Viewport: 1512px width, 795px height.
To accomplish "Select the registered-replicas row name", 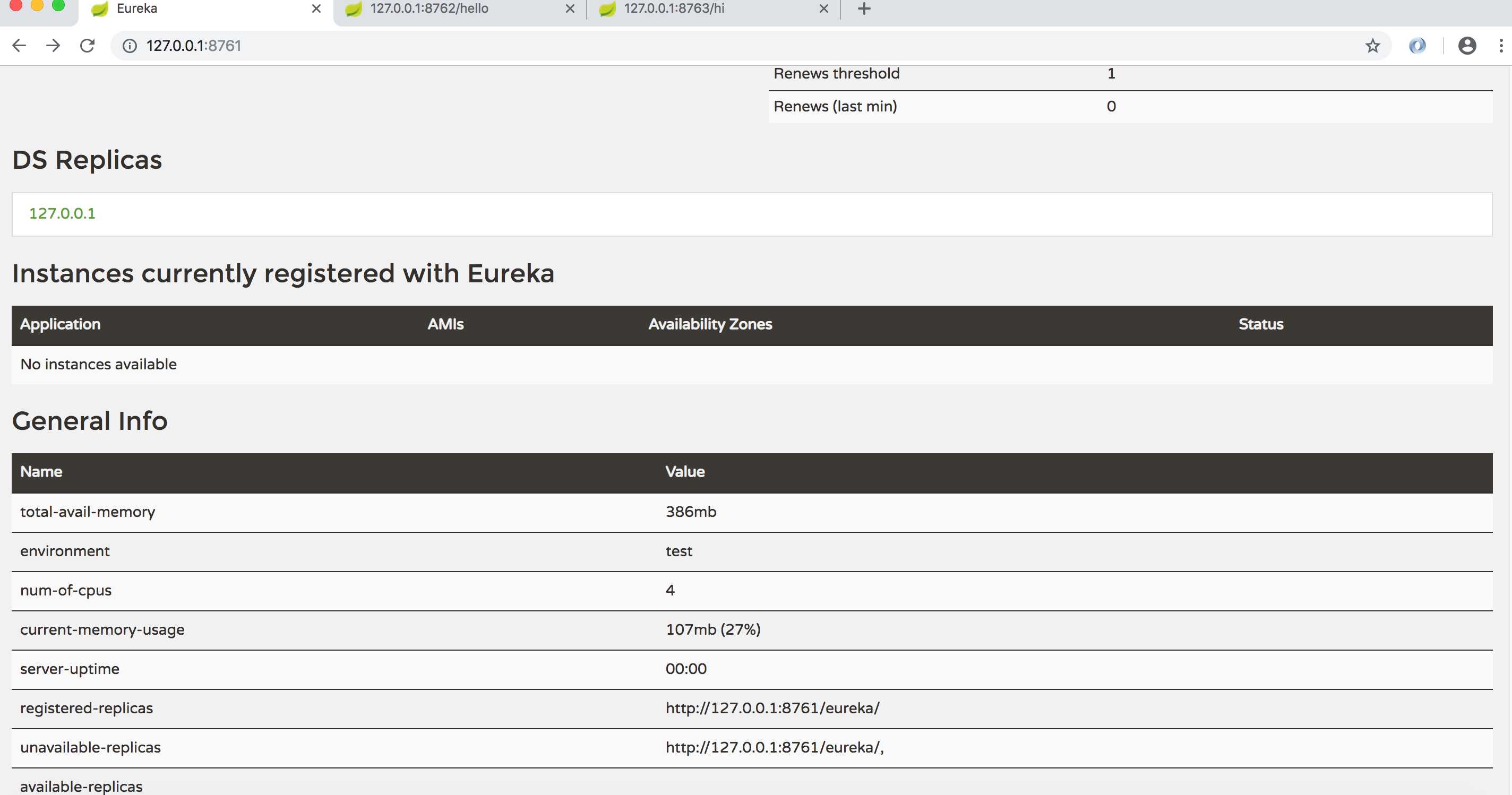I will 87,708.
